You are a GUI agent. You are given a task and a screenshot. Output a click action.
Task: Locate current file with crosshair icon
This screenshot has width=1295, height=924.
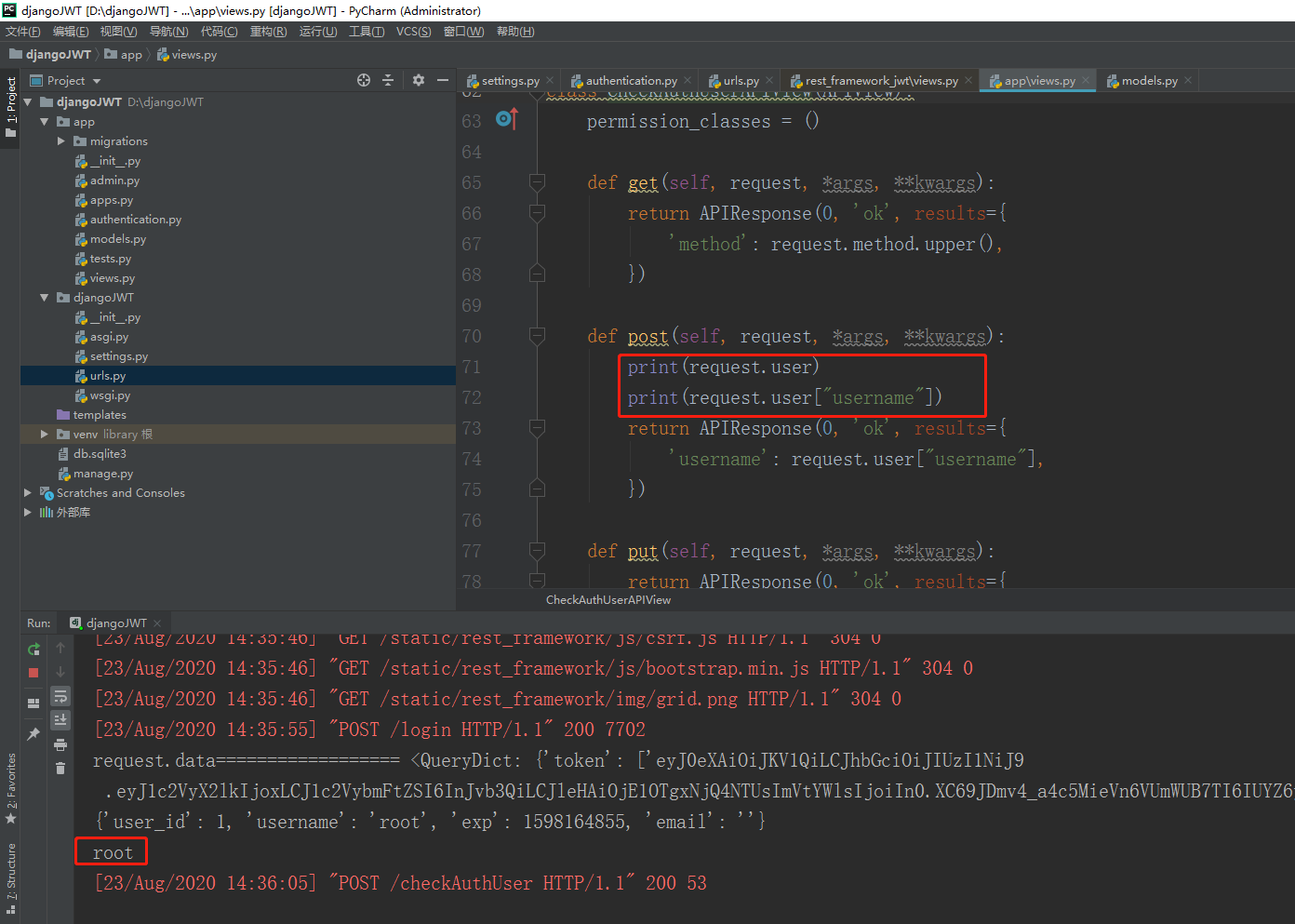pos(364,80)
